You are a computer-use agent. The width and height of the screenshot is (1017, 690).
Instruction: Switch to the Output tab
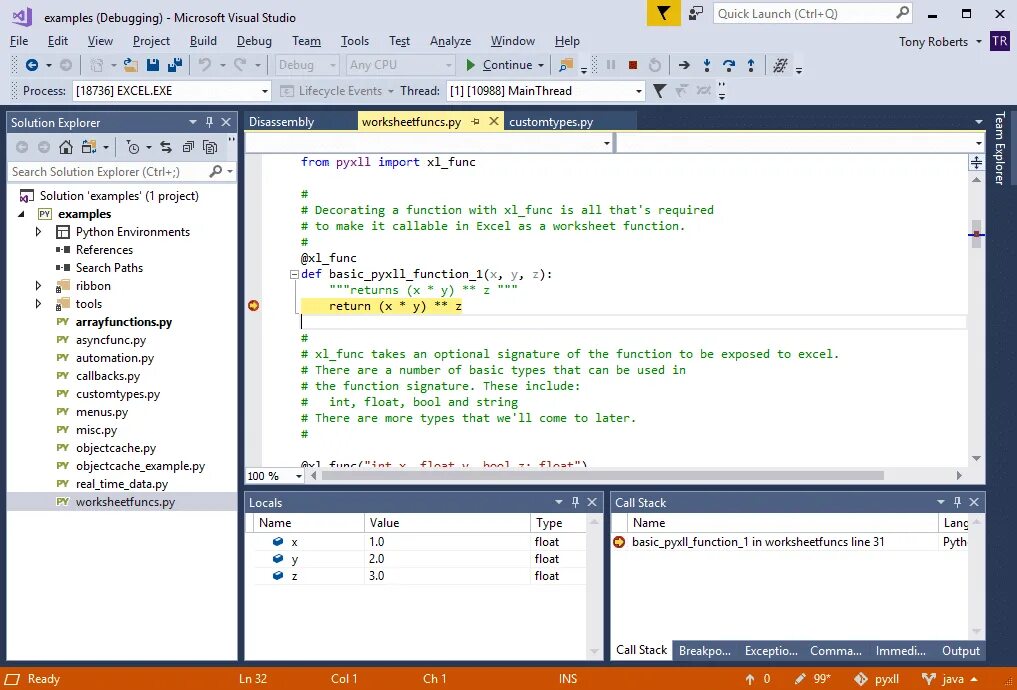961,650
